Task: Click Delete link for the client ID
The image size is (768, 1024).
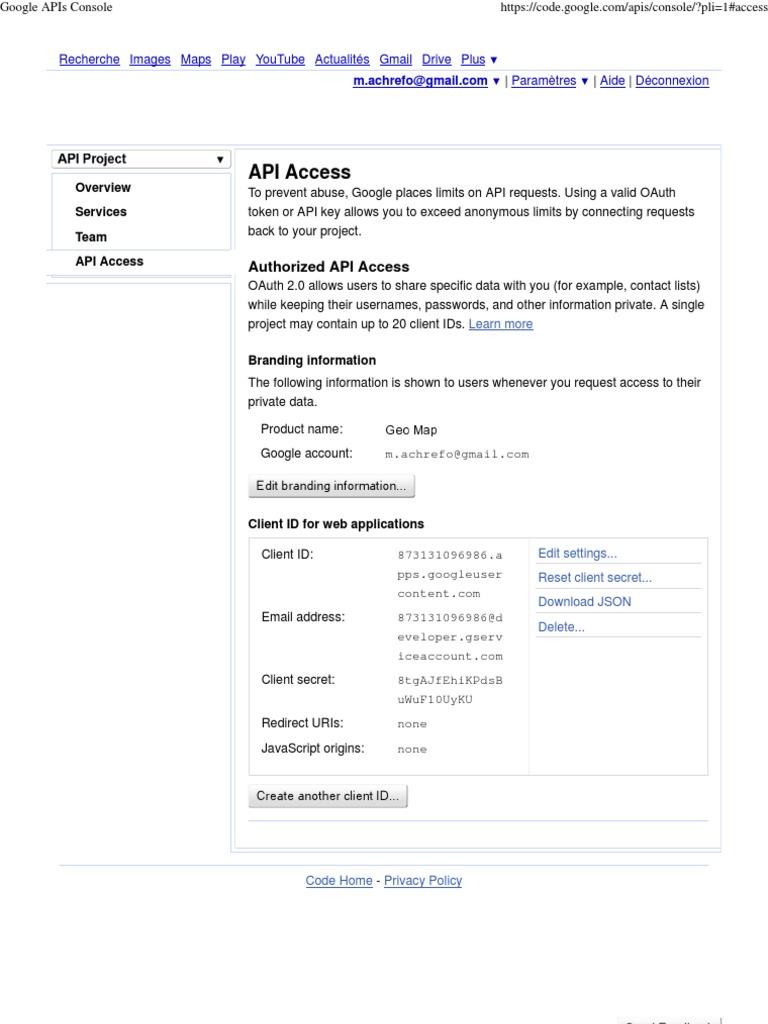Action: [561, 627]
